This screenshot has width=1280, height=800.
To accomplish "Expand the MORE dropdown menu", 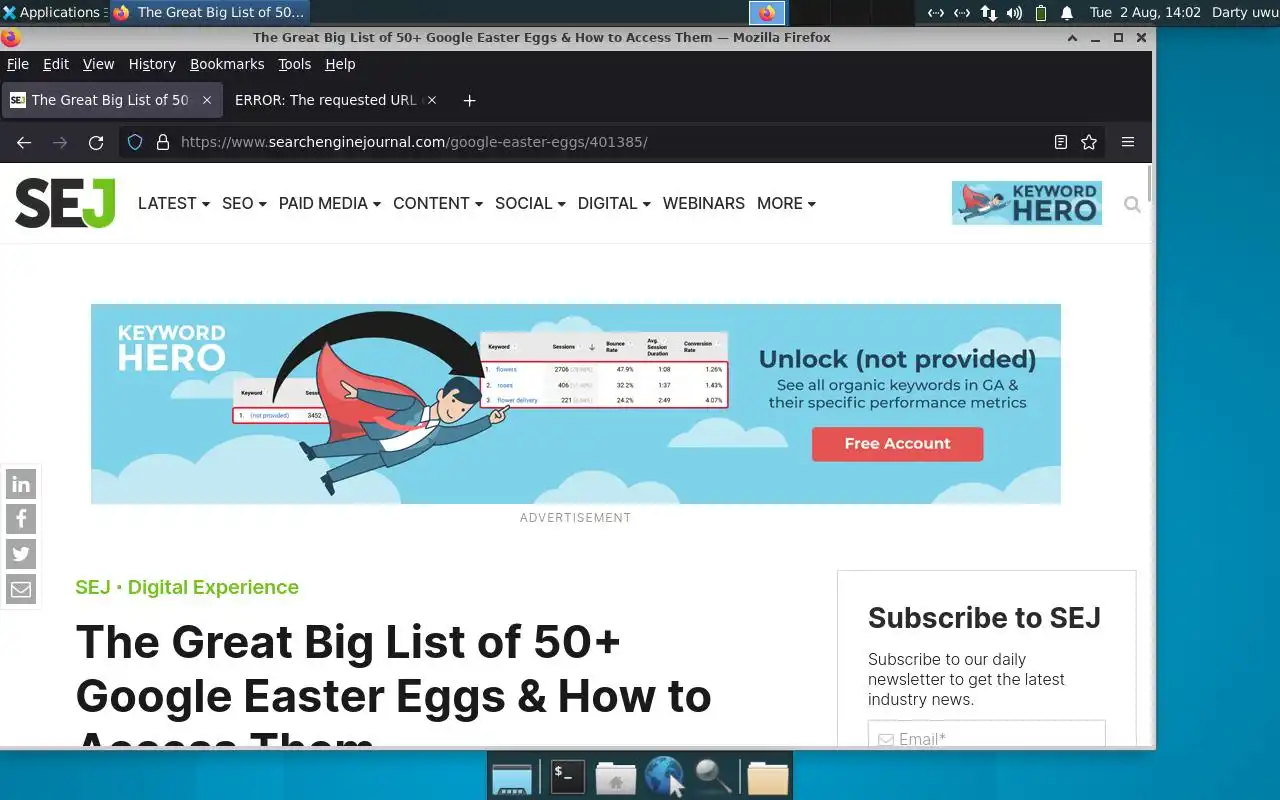I will point(786,203).
